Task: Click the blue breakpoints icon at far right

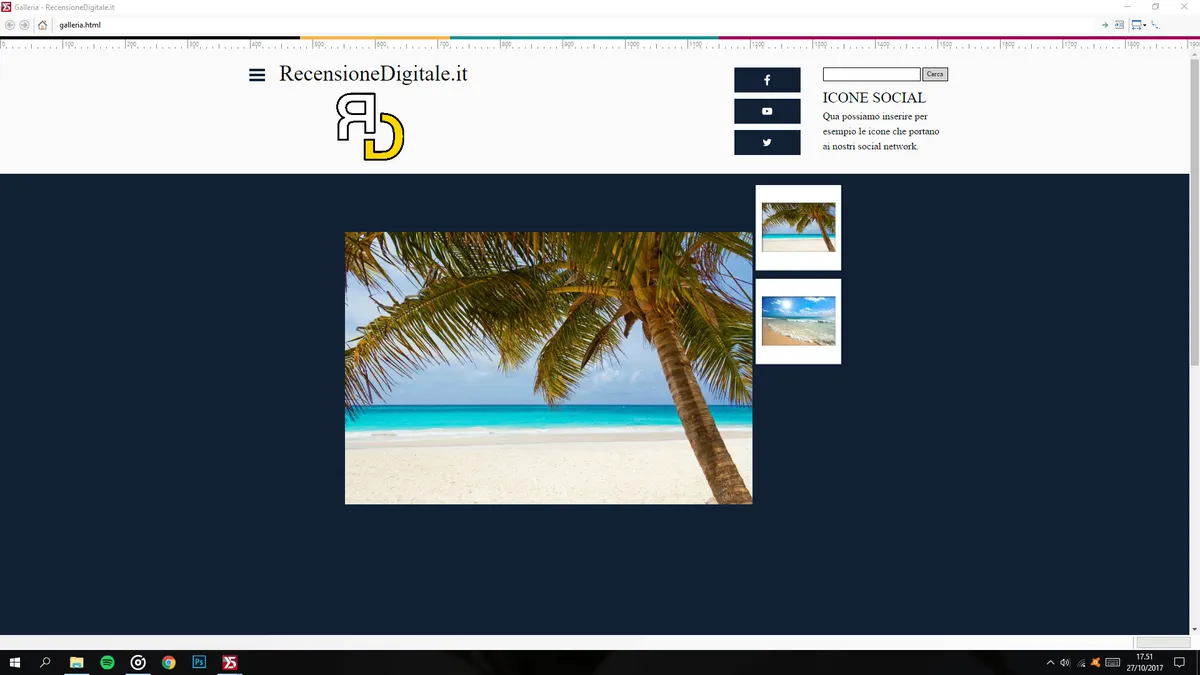Action: point(1156,24)
